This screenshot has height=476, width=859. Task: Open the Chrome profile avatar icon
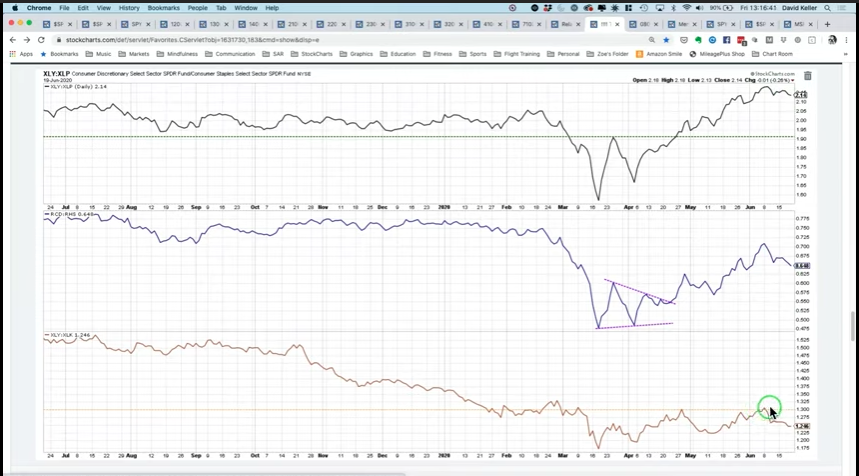click(x=832, y=39)
